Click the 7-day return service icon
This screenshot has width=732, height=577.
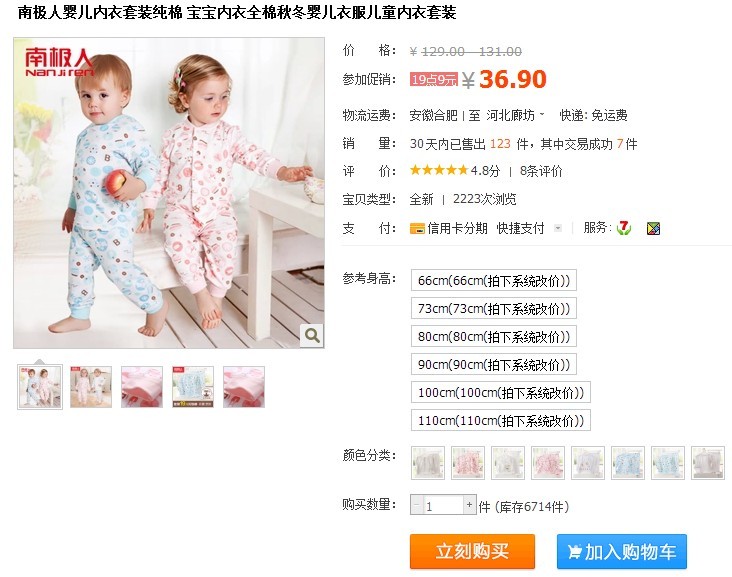pos(624,228)
